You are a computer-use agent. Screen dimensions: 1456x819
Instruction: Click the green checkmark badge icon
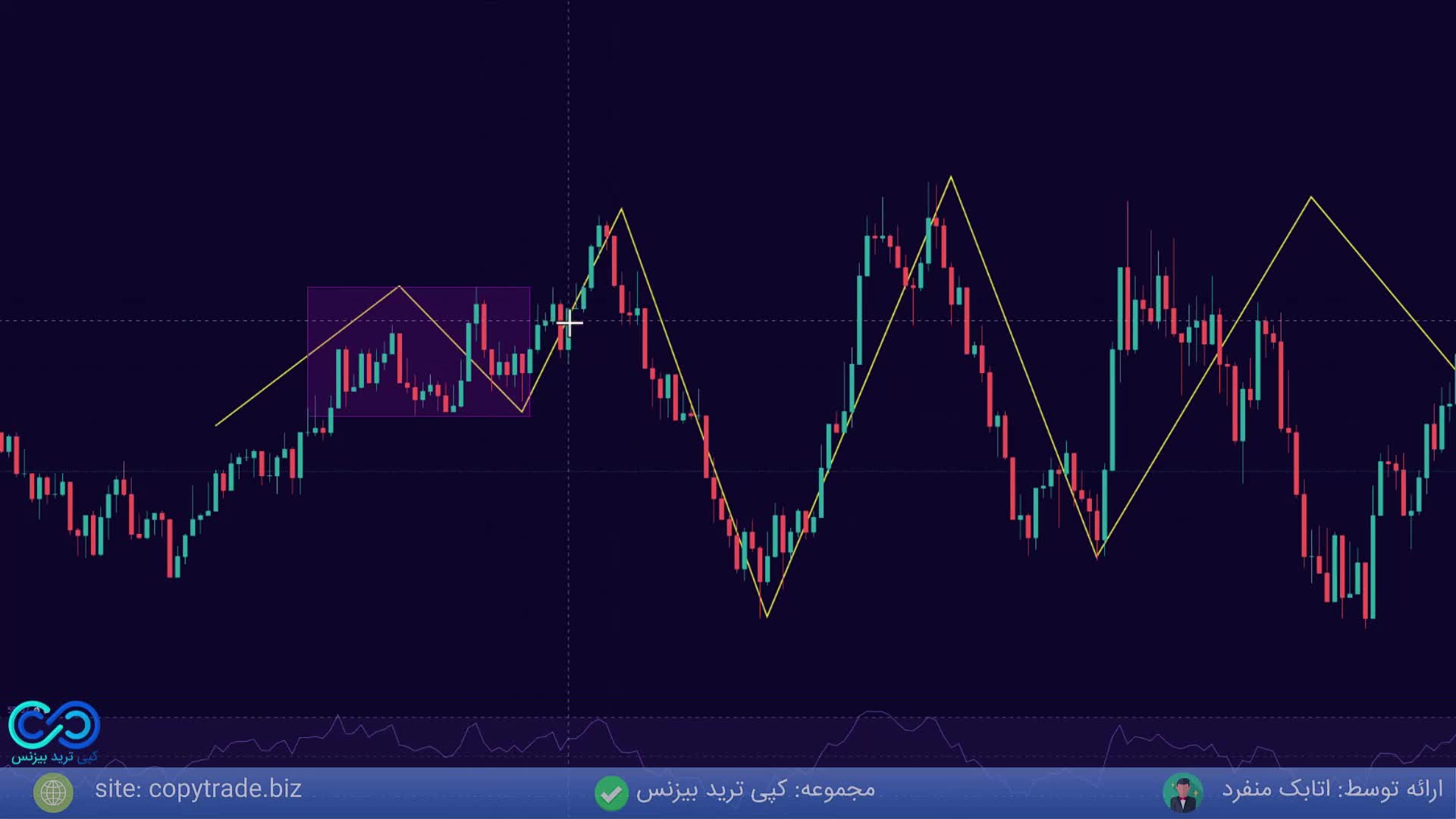tap(611, 792)
